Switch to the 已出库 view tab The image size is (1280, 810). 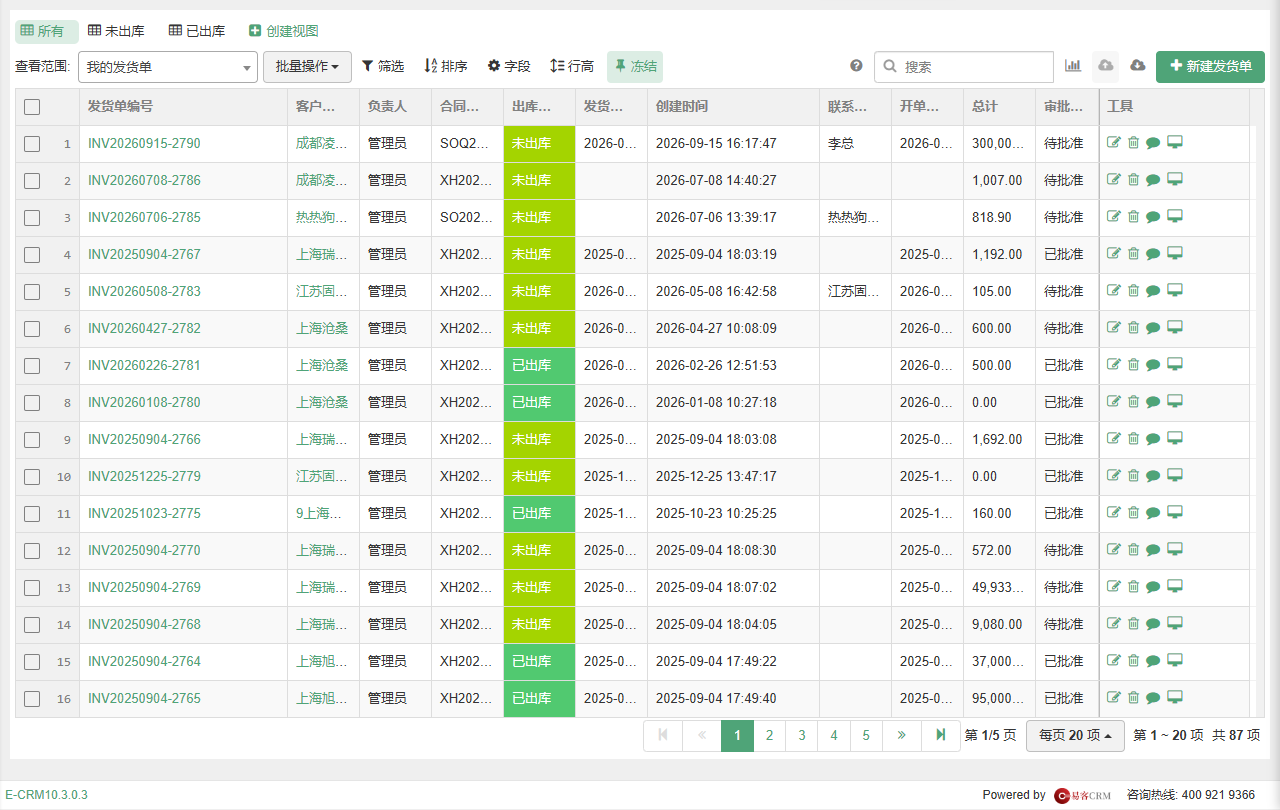point(197,31)
